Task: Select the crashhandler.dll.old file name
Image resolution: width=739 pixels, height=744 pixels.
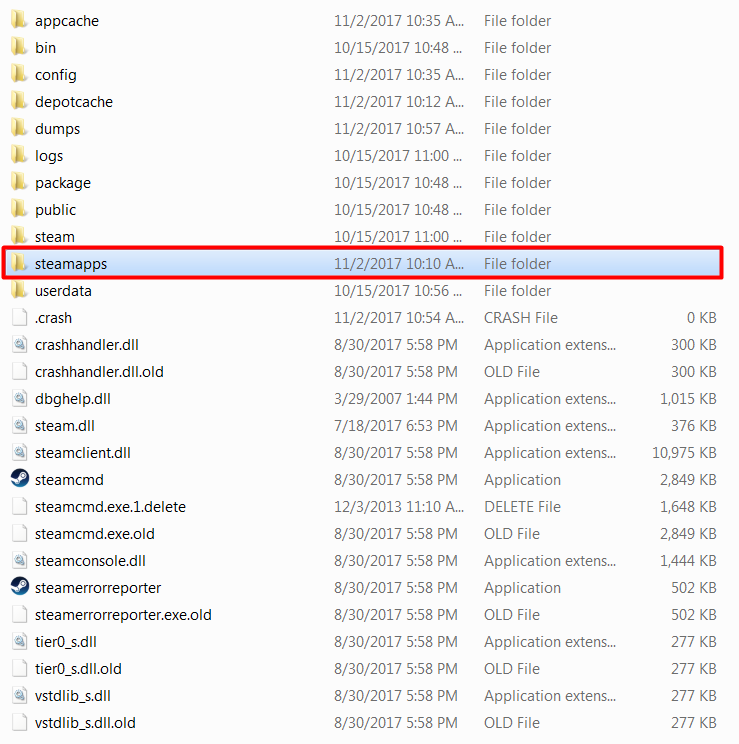Action: pyautogui.click(x=99, y=372)
